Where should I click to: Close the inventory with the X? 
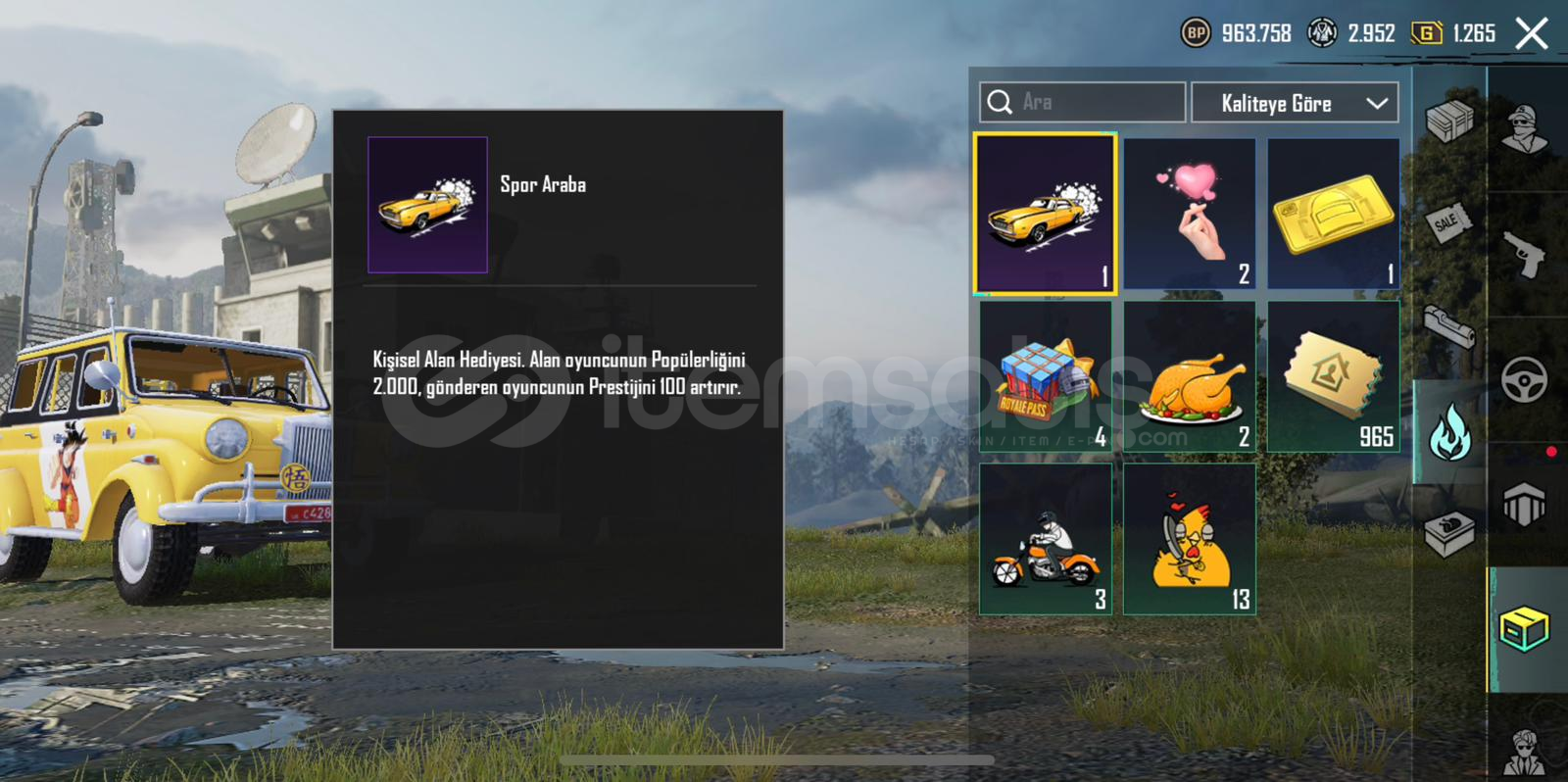tap(1532, 34)
